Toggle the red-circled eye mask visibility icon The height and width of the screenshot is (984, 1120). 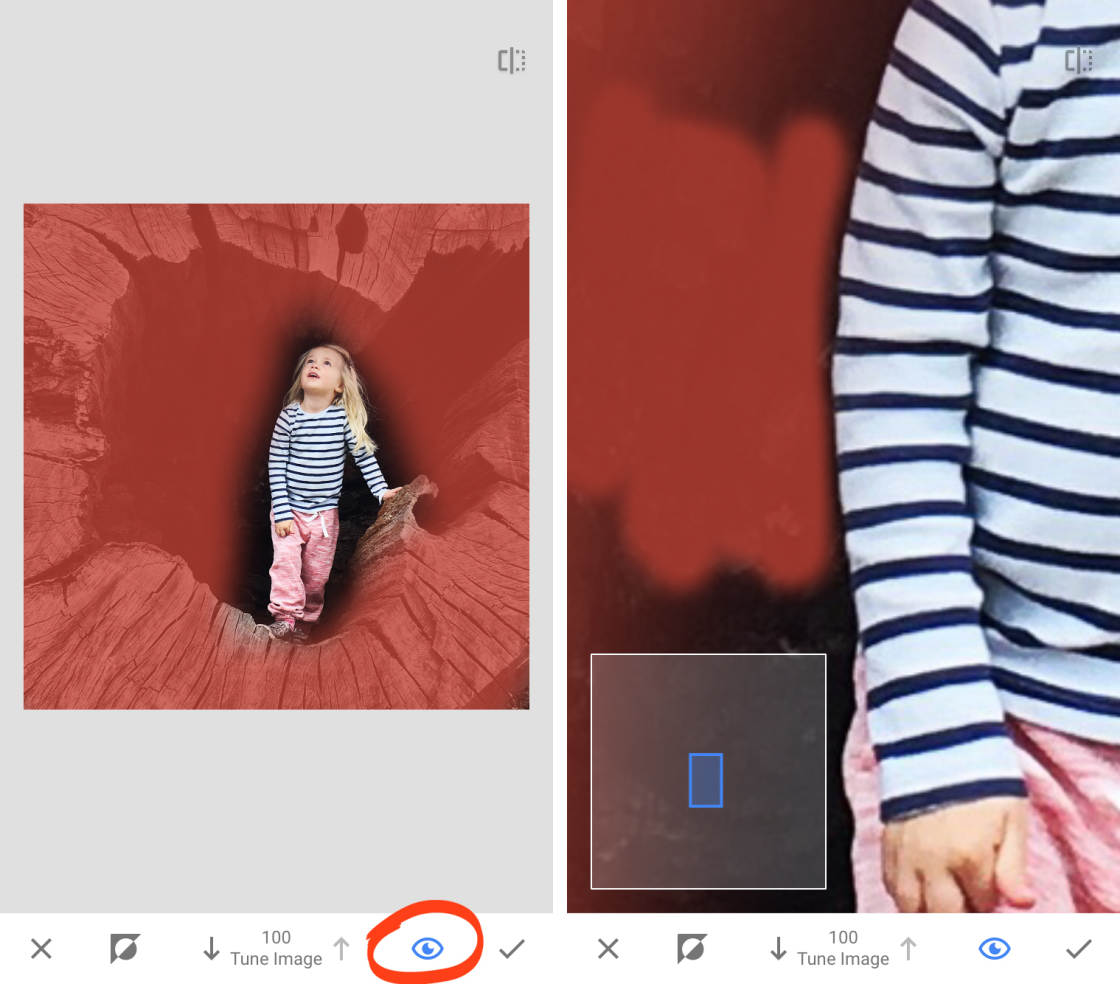point(427,948)
